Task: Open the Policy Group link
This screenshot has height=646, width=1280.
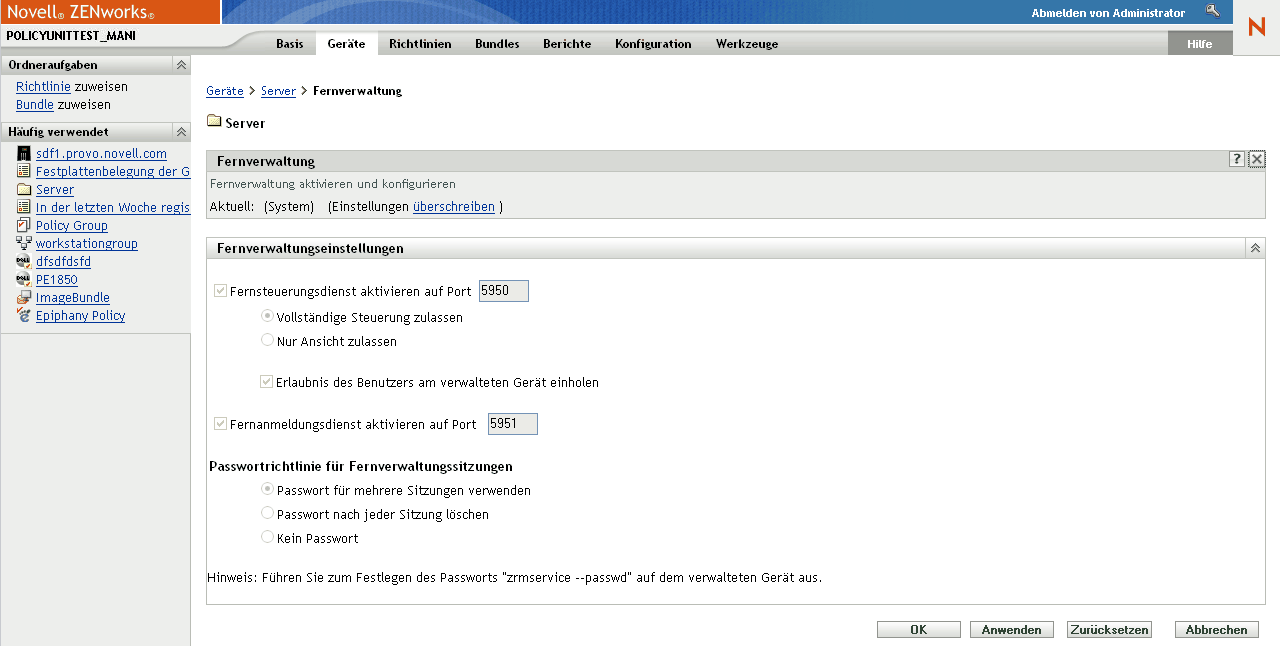Action: pos(72,226)
